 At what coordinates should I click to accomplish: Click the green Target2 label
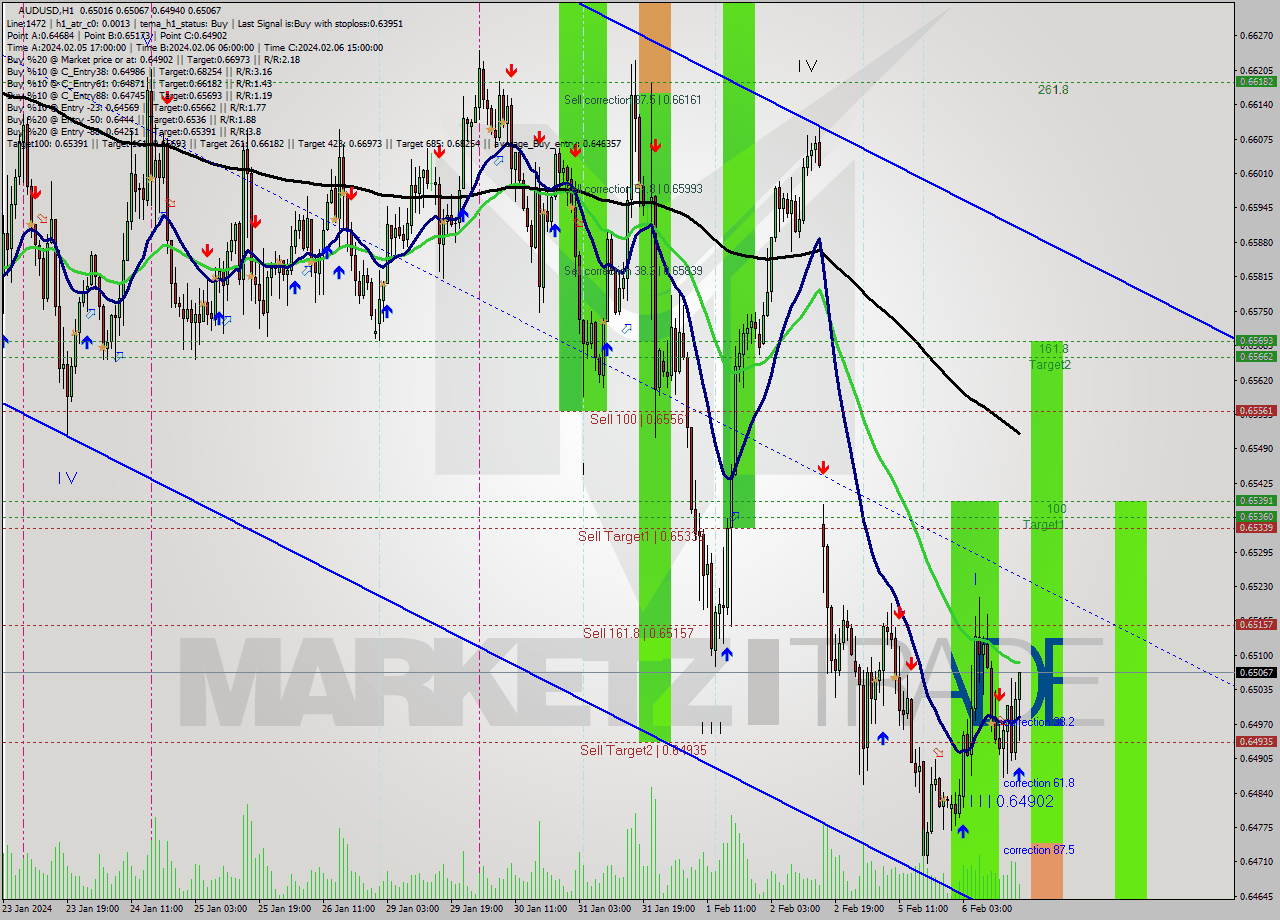(x=1051, y=364)
